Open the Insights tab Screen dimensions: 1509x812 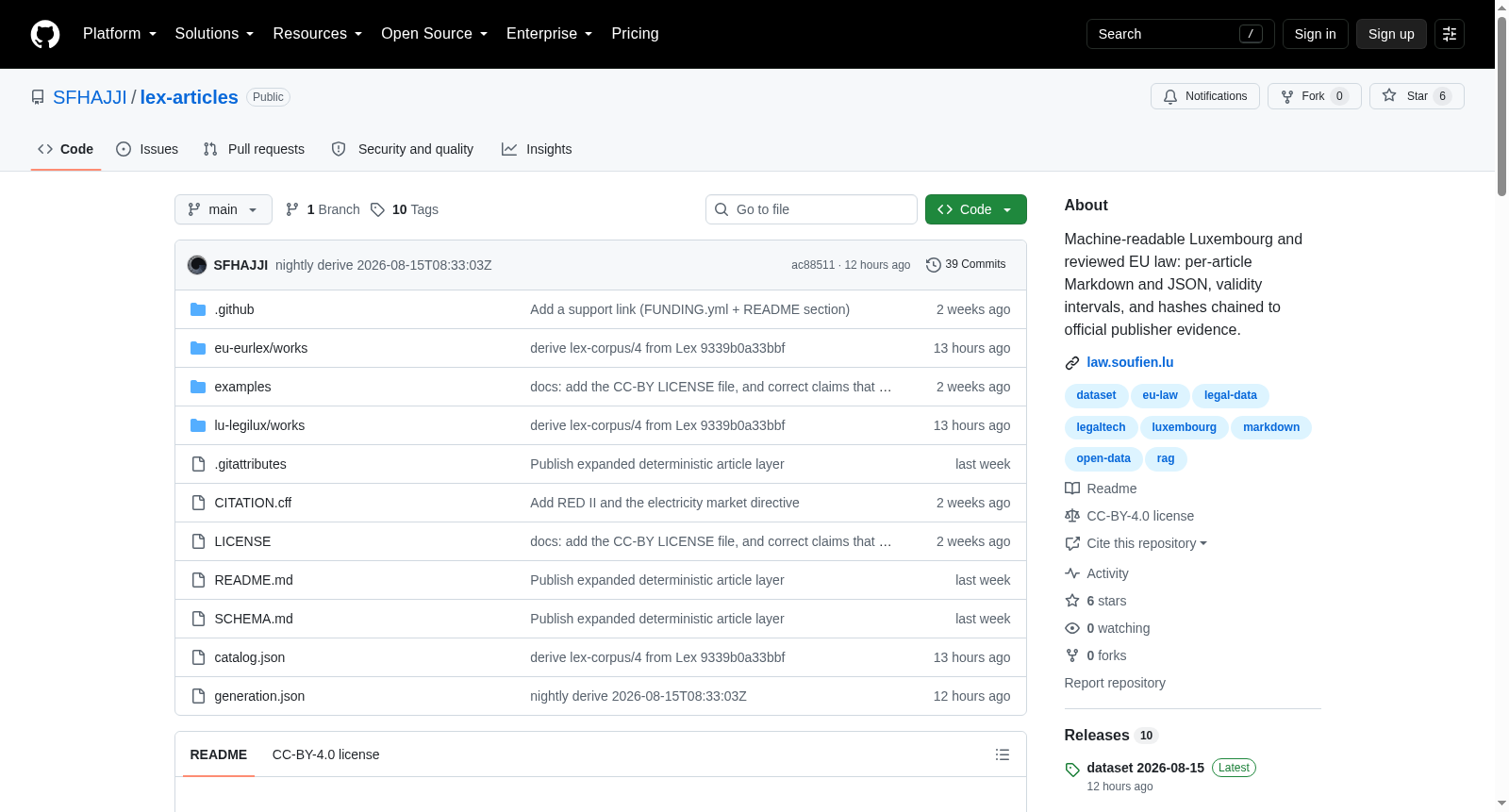pos(537,149)
